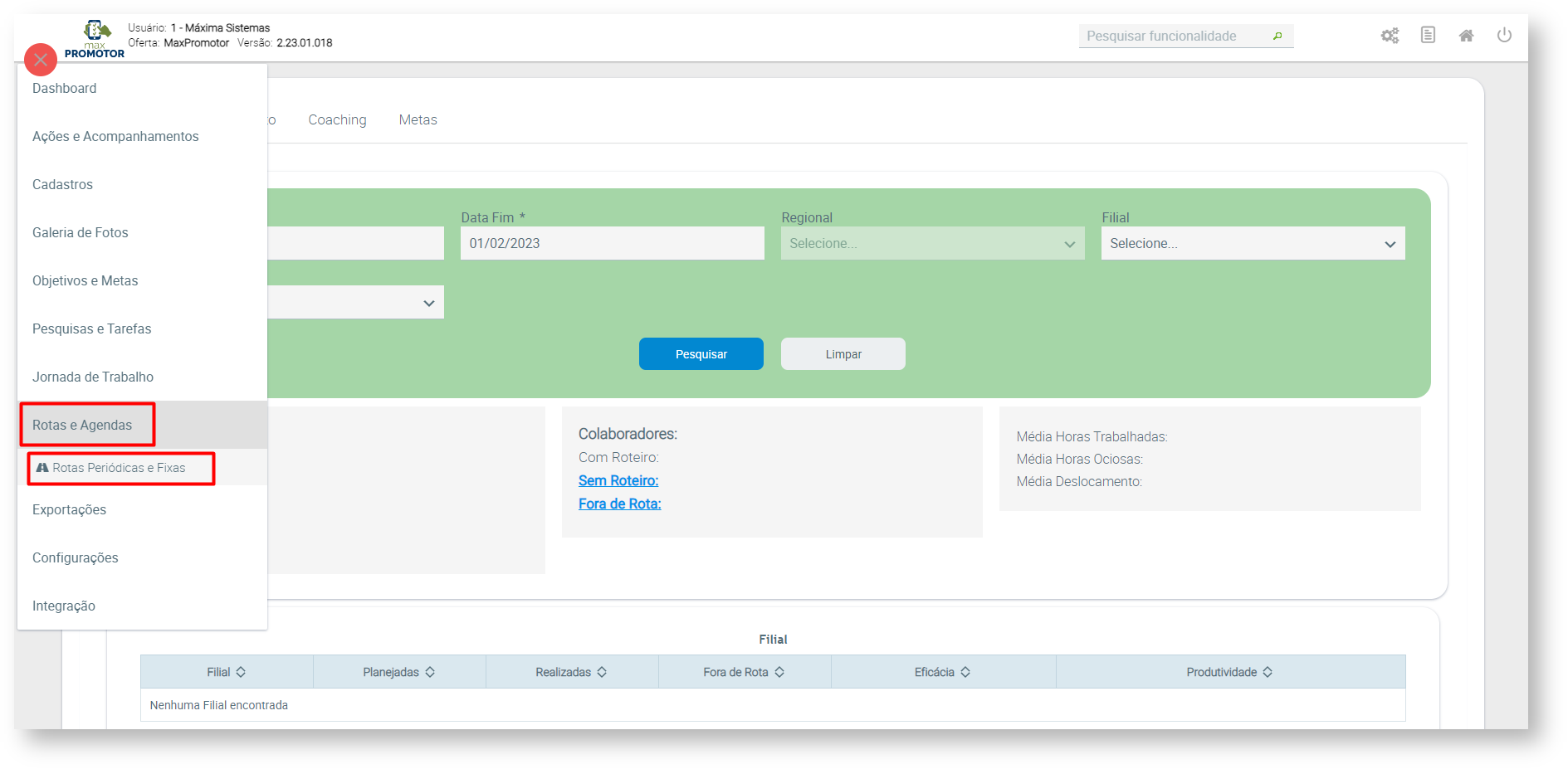Click the Realizadas column header
This screenshot has height=769, width=1568.
[572, 672]
